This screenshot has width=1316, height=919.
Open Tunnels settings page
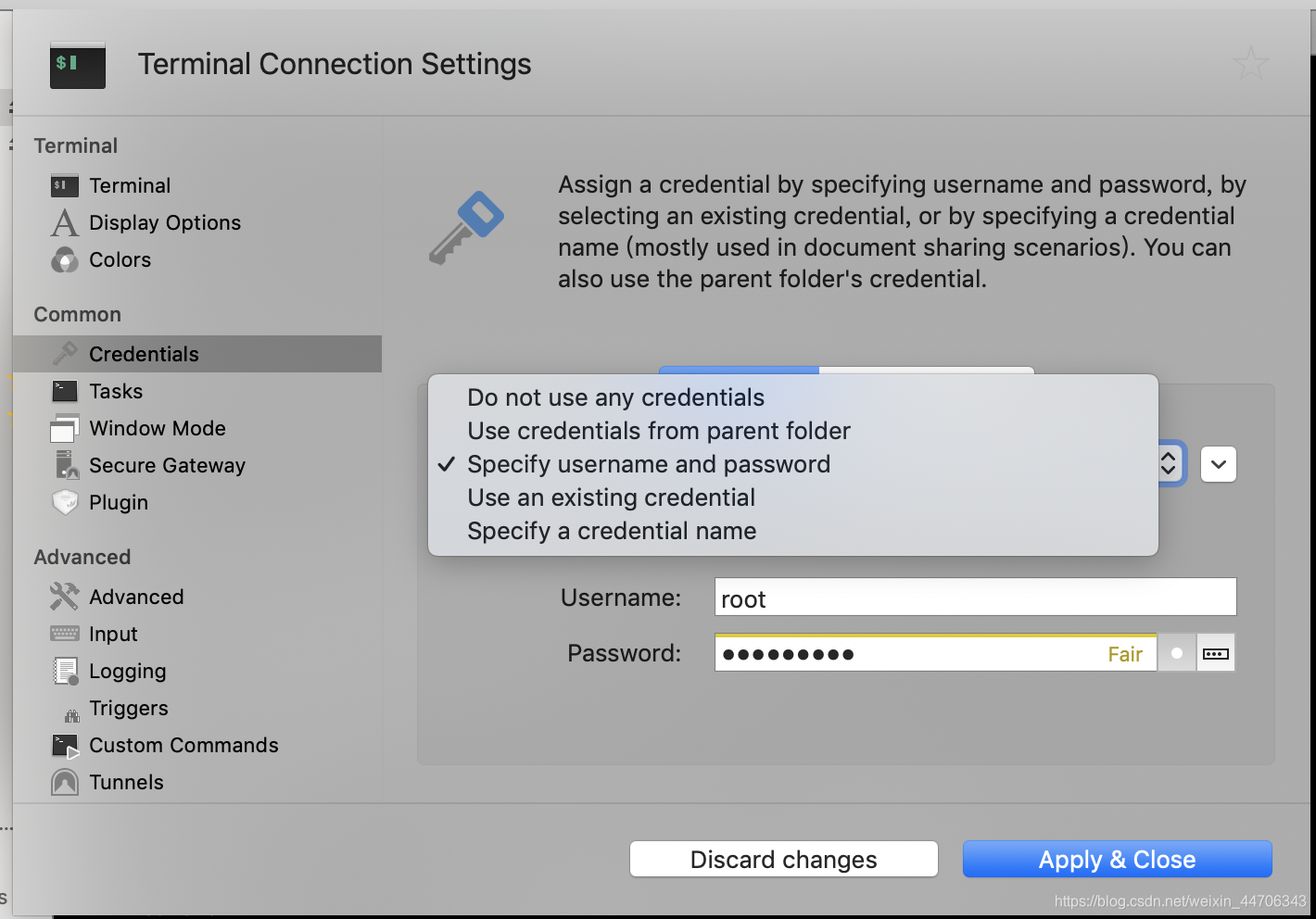pos(197,783)
